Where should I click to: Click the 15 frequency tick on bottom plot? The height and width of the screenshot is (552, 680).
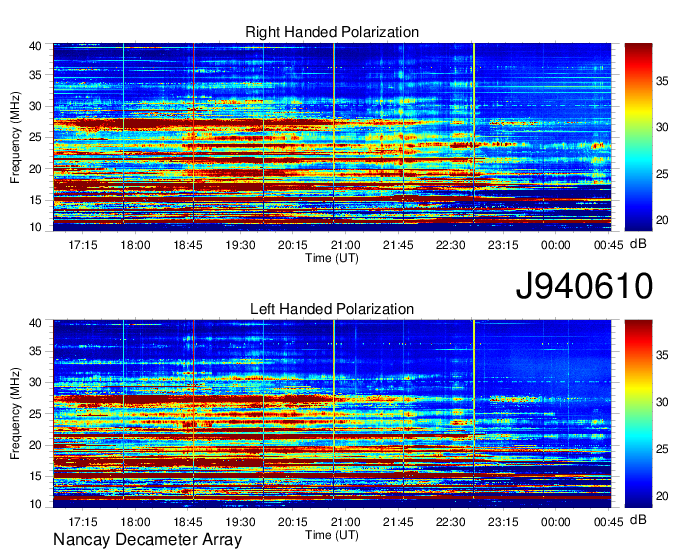(35, 476)
